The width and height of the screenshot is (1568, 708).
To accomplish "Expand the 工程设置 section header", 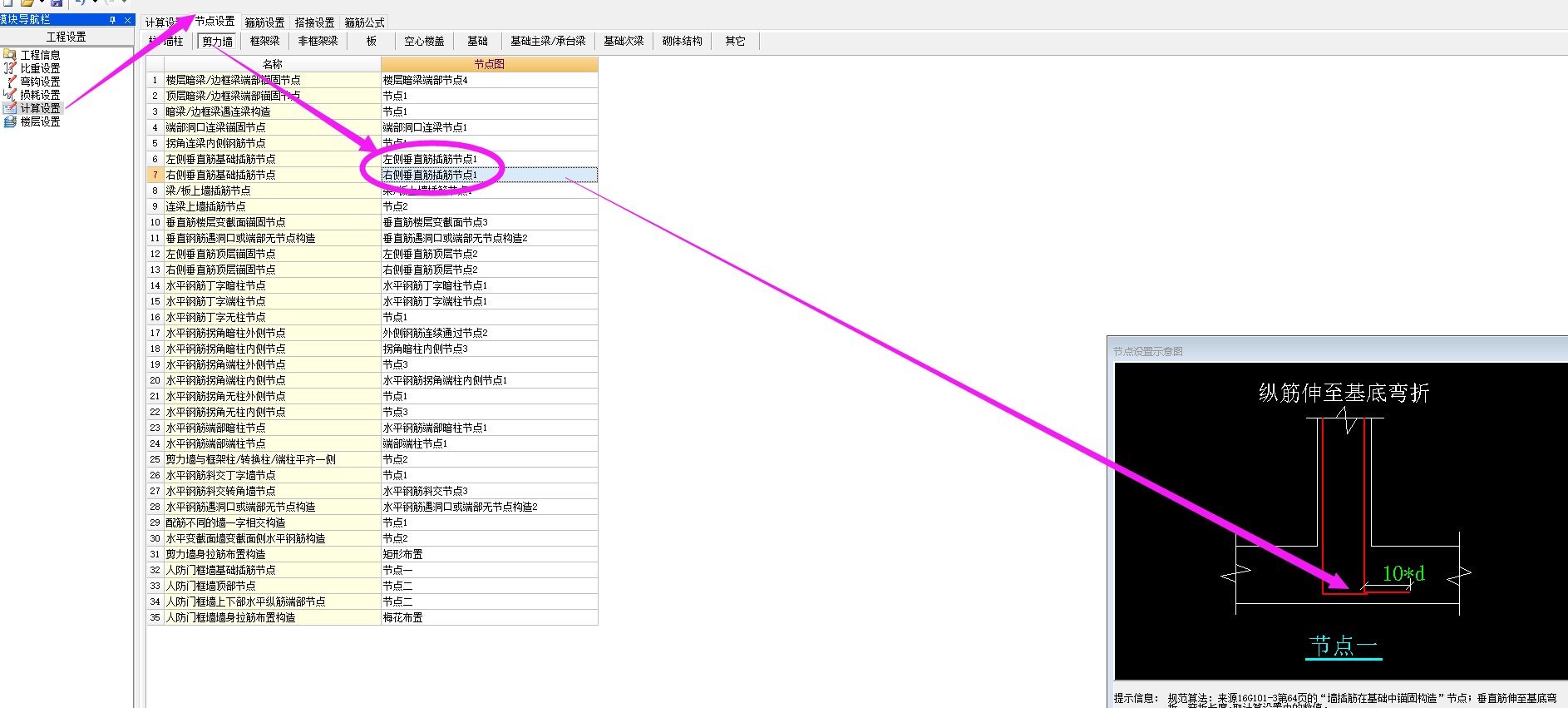I will (67, 37).
